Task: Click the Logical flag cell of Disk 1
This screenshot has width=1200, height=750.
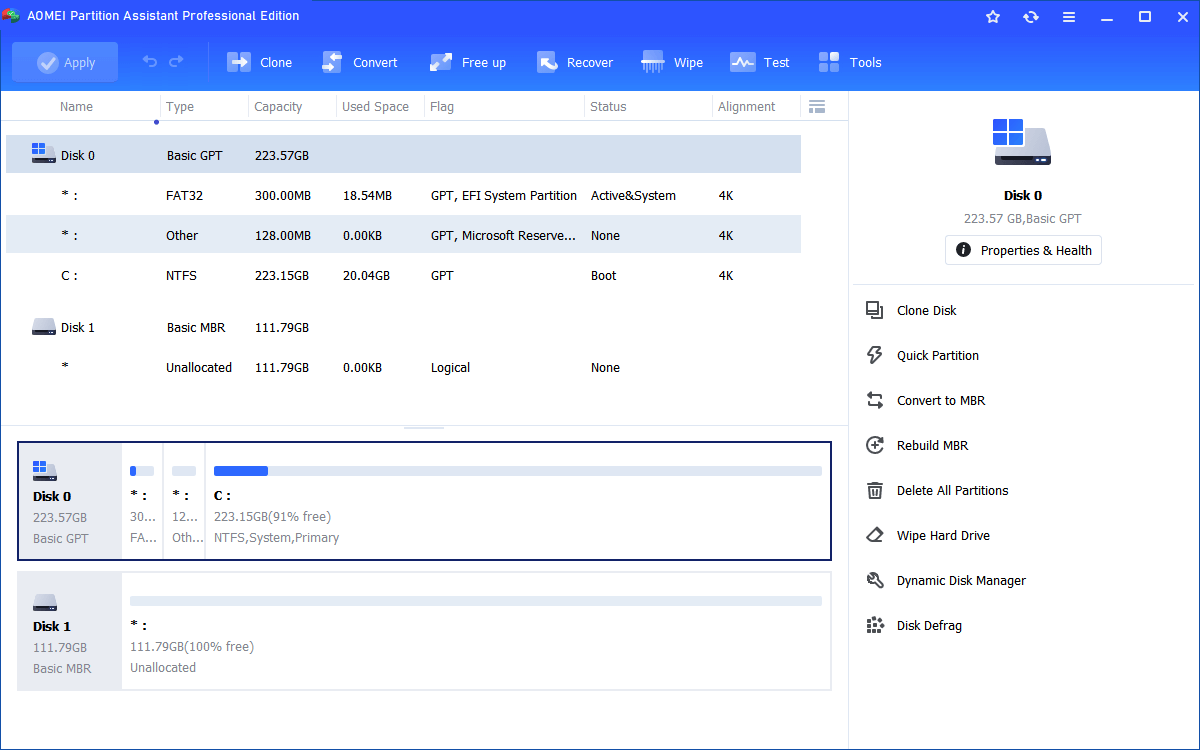Action: pyautogui.click(x=450, y=368)
